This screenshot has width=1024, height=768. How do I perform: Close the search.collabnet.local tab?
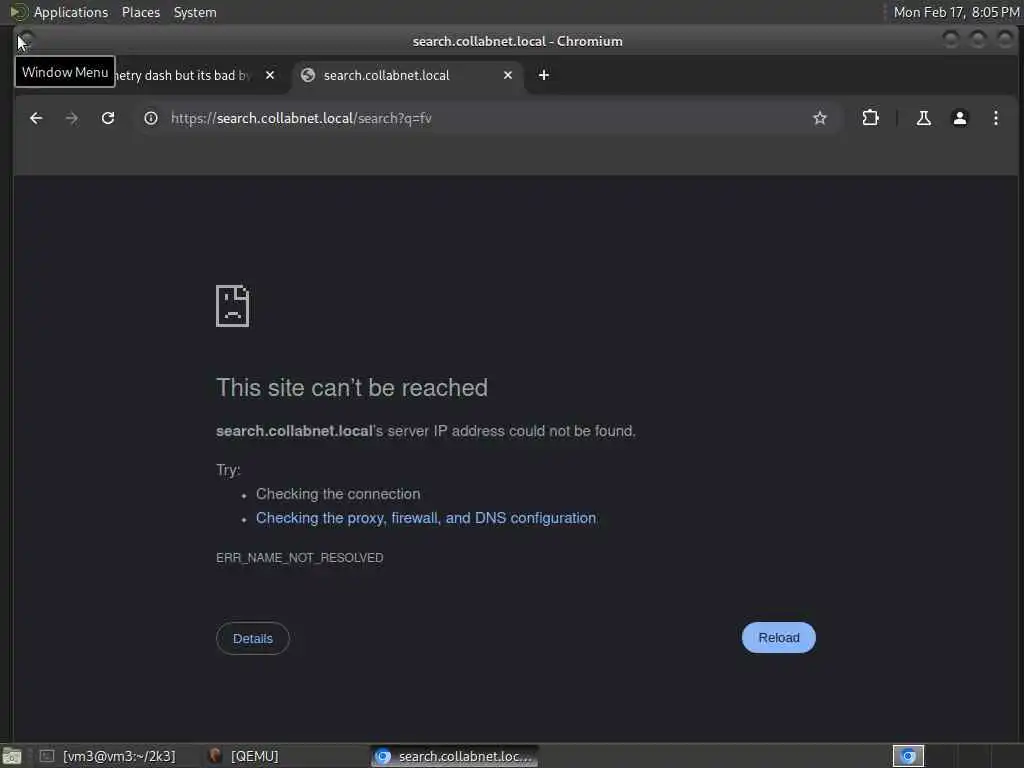(507, 75)
